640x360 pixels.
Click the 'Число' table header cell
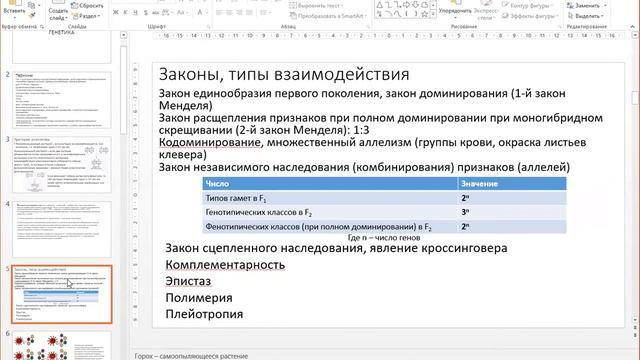click(330, 184)
